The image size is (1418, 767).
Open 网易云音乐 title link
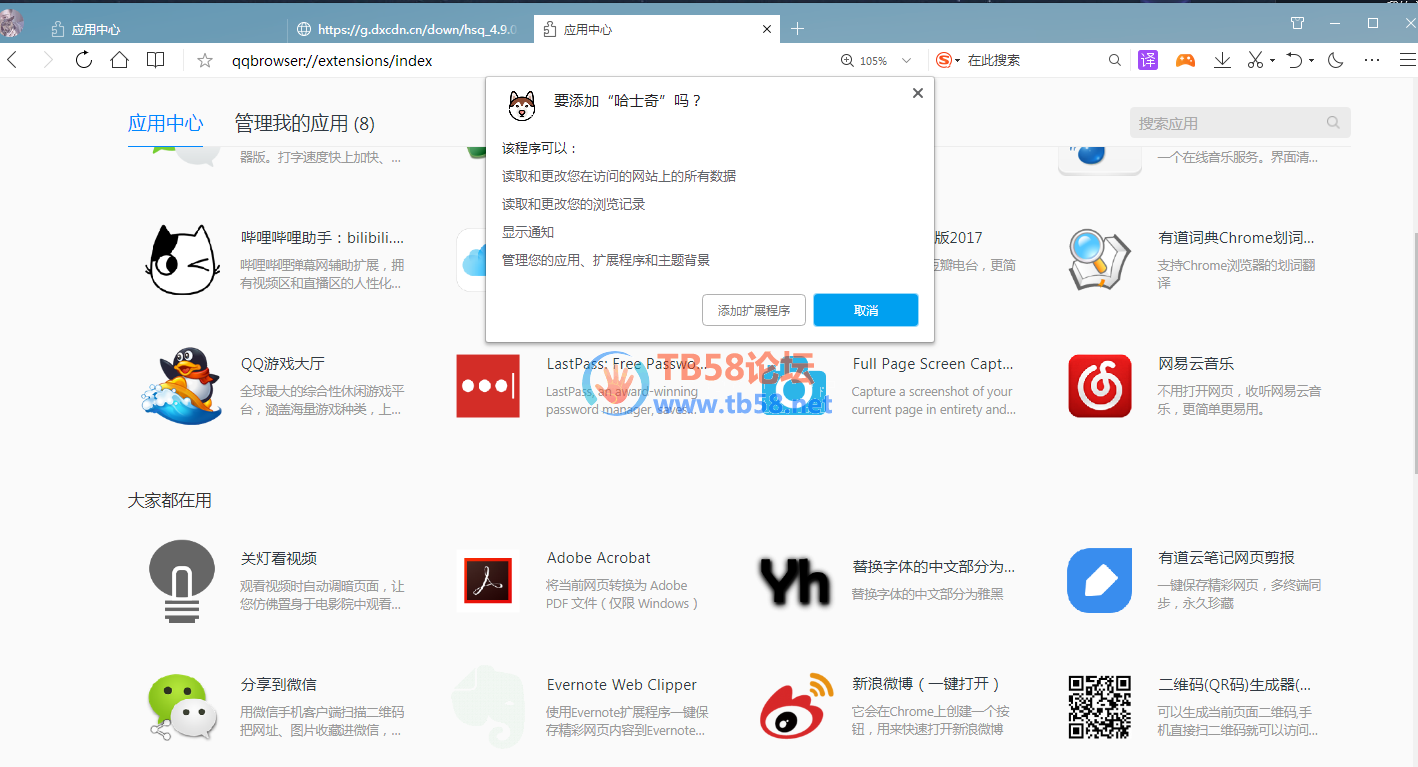(1196, 364)
